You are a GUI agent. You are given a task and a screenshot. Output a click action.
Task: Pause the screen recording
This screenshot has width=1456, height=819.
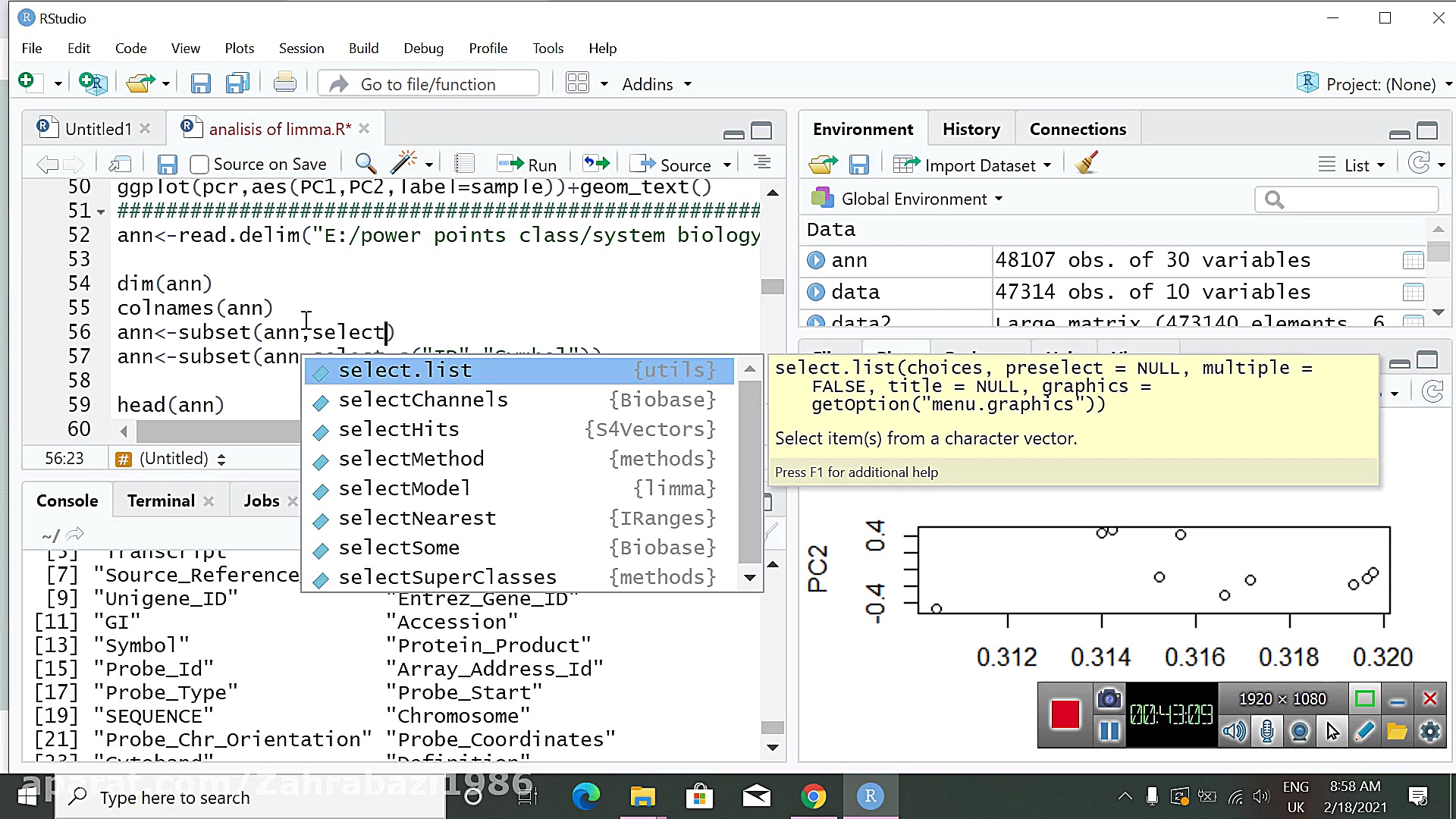pos(1109,732)
